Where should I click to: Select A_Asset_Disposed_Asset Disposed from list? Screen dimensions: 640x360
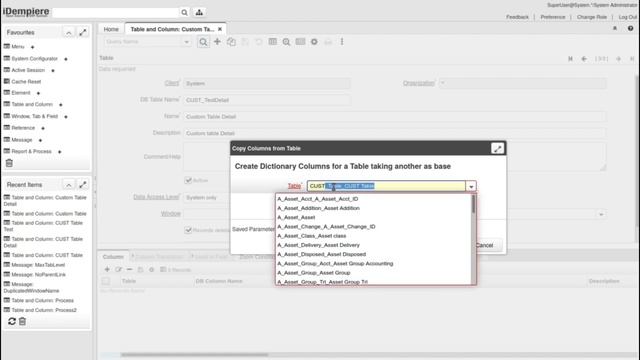(x=322, y=254)
